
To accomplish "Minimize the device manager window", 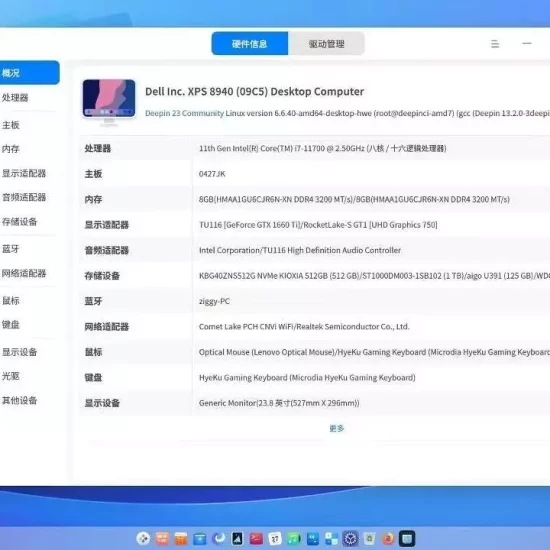I will coord(527,43).
